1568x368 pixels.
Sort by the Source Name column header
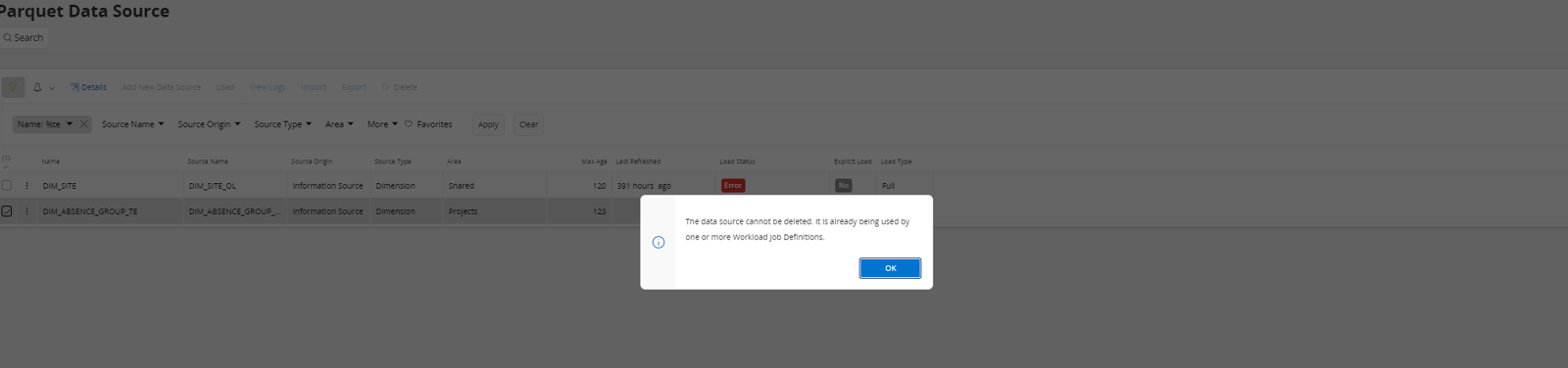tap(208, 161)
